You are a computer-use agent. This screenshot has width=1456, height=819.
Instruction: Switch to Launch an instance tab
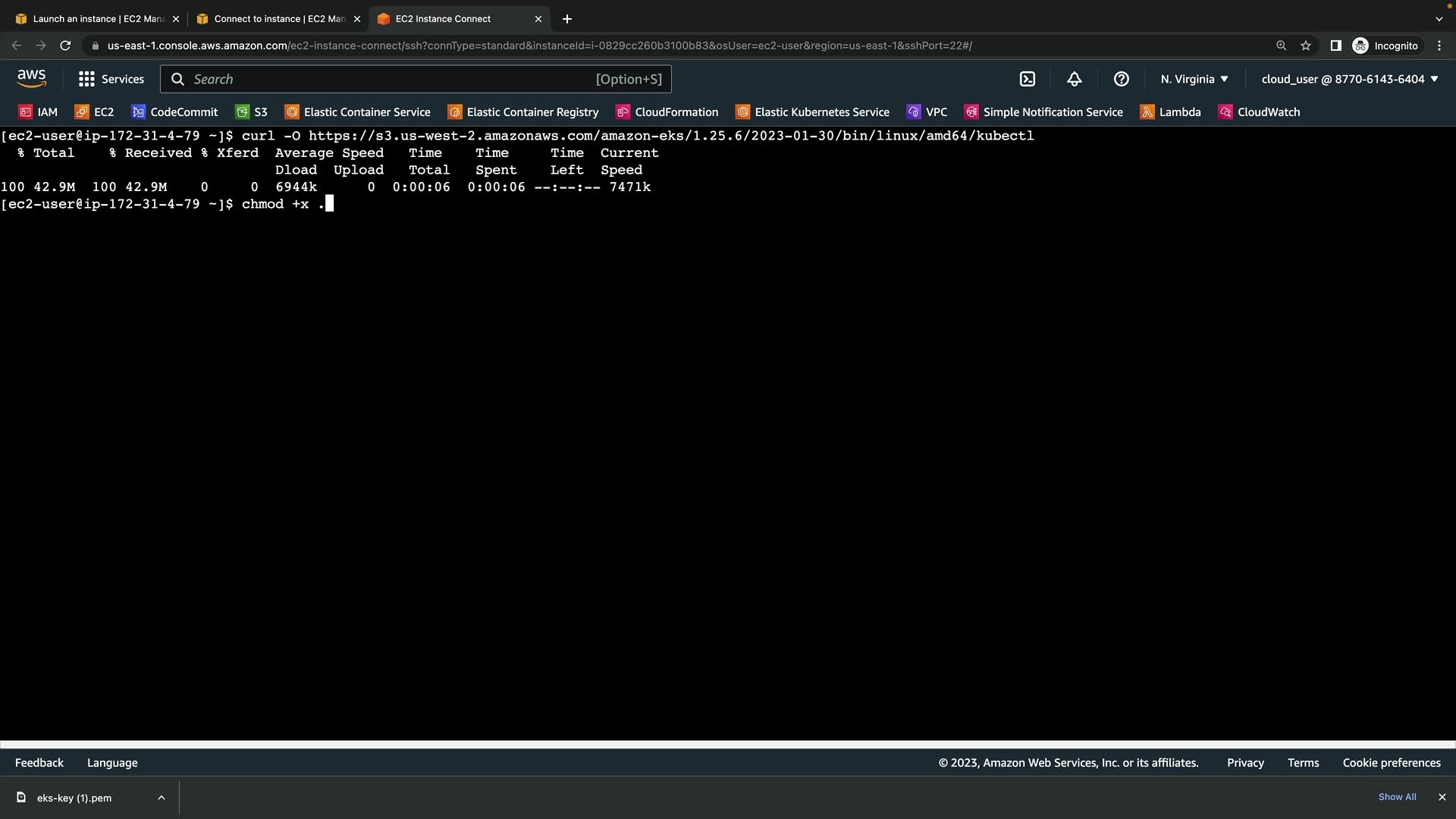[91, 19]
